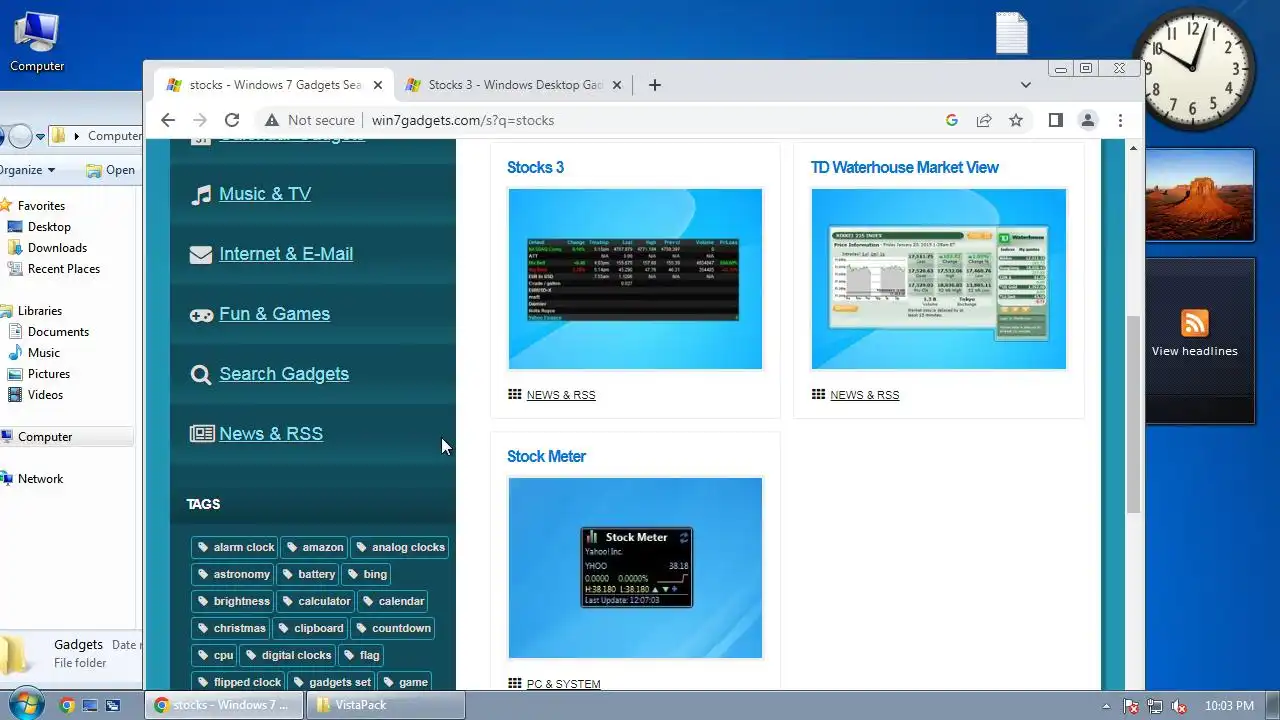This screenshot has width=1280, height=720.
Task: Click the Google icon in address bar
Action: (x=952, y=120)
